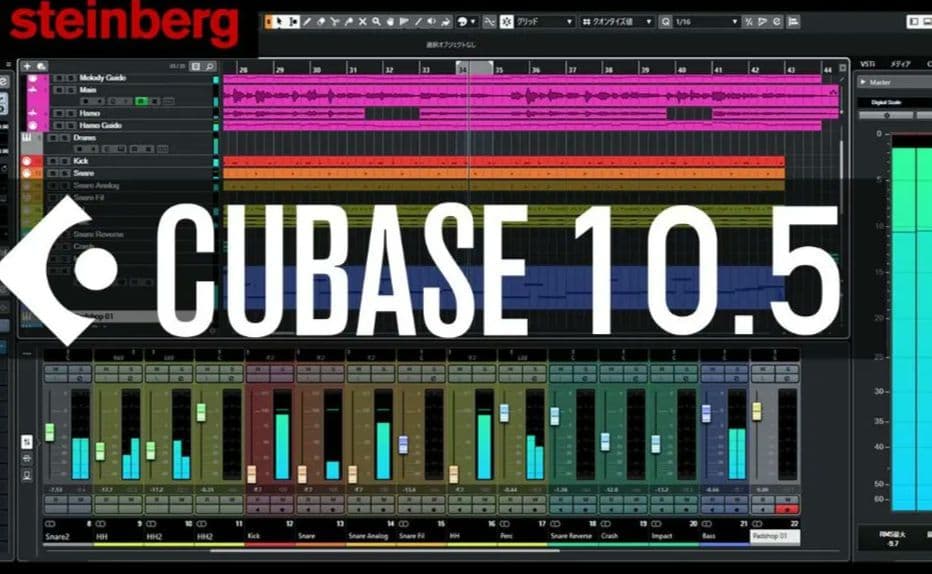The height and width of the screenshot is (574, 932).
Task: Select the Split scissors tool
Action: coord(335,22)
